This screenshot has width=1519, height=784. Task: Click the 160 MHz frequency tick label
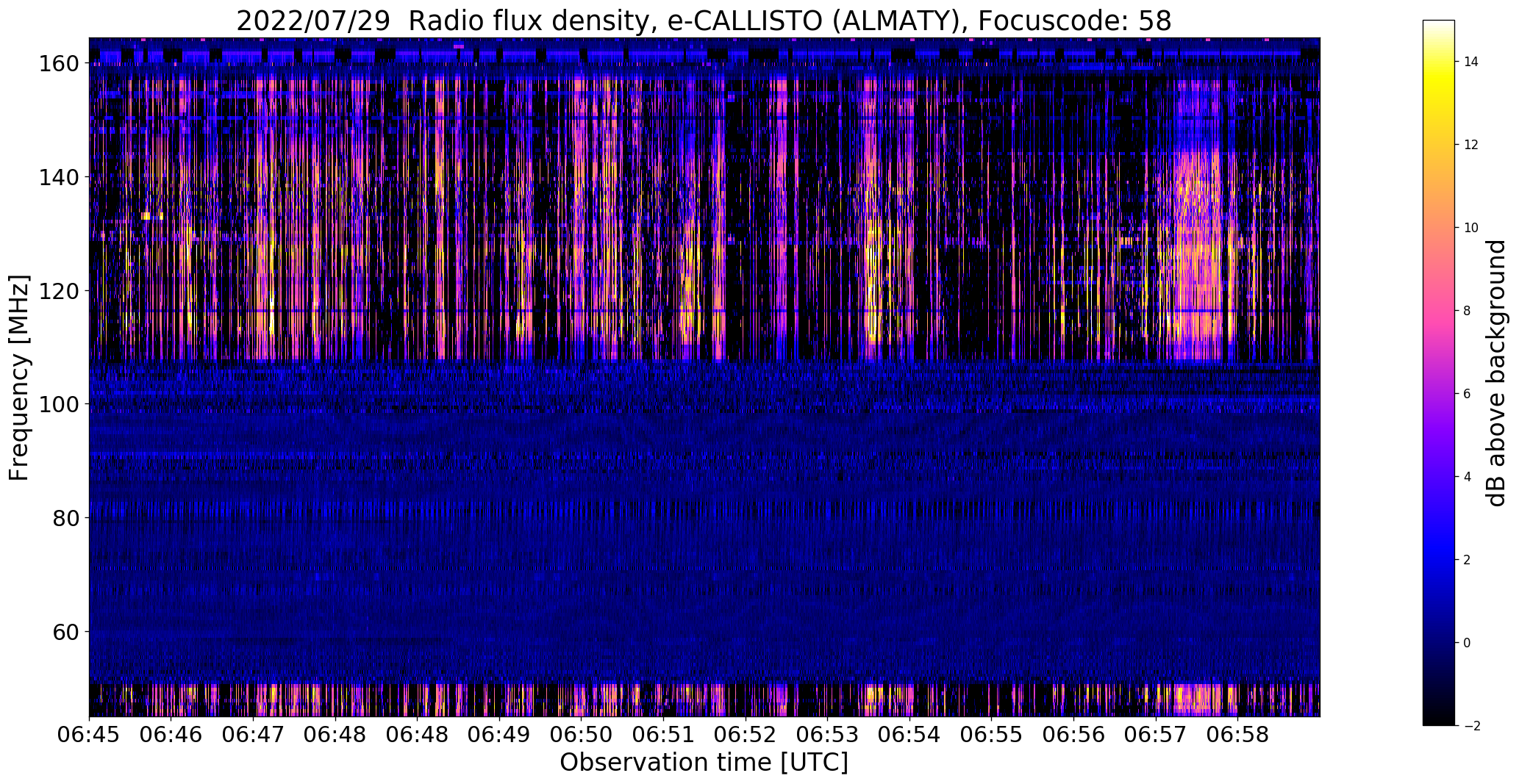pos(59,64)
